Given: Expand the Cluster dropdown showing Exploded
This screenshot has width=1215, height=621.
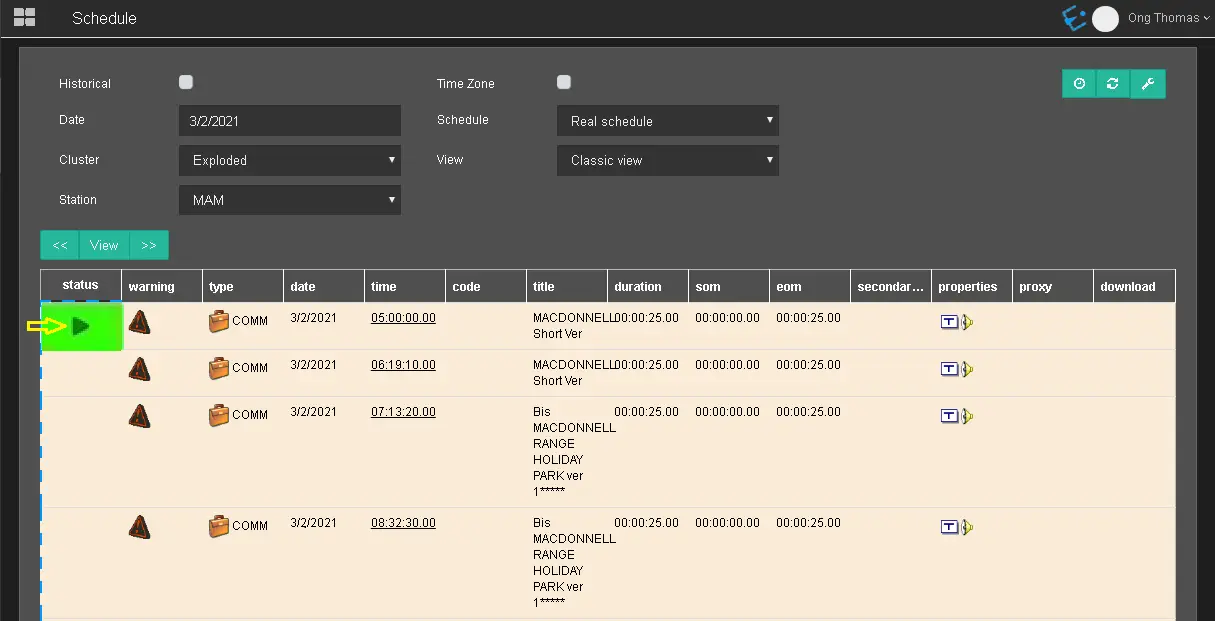Looking at the screenshot, I should (x=290, y=160).
